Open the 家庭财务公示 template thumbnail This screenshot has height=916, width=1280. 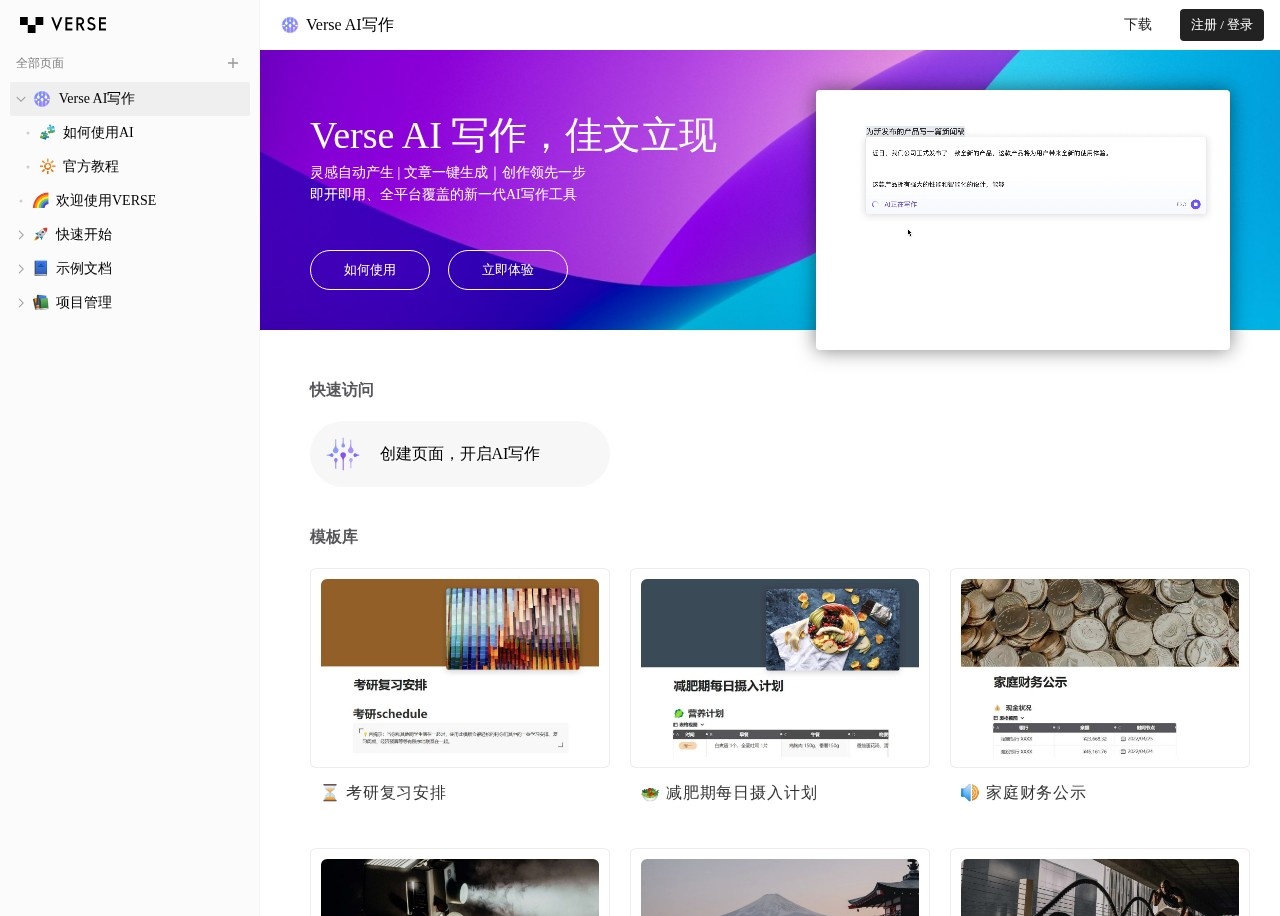[x=1100, y=668]
